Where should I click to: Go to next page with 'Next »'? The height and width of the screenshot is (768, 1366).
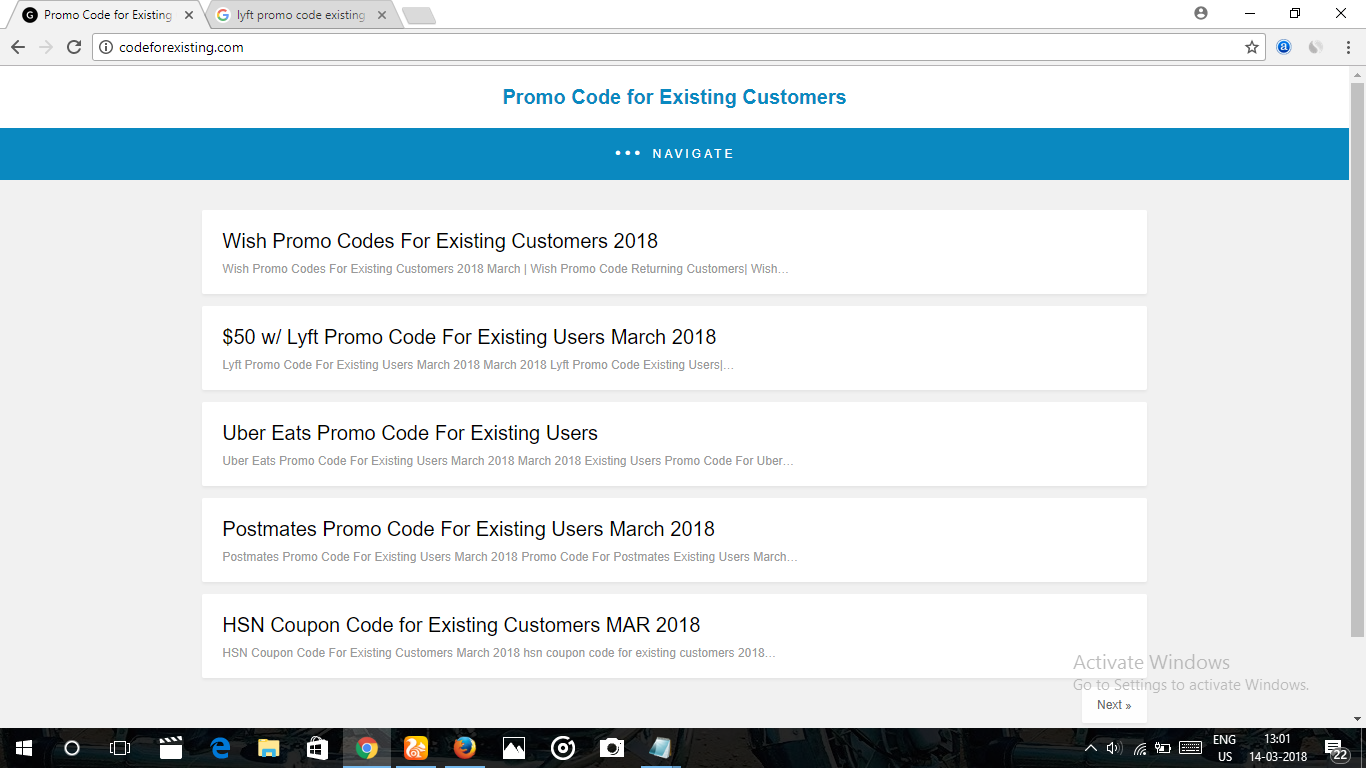[1114, 705]
